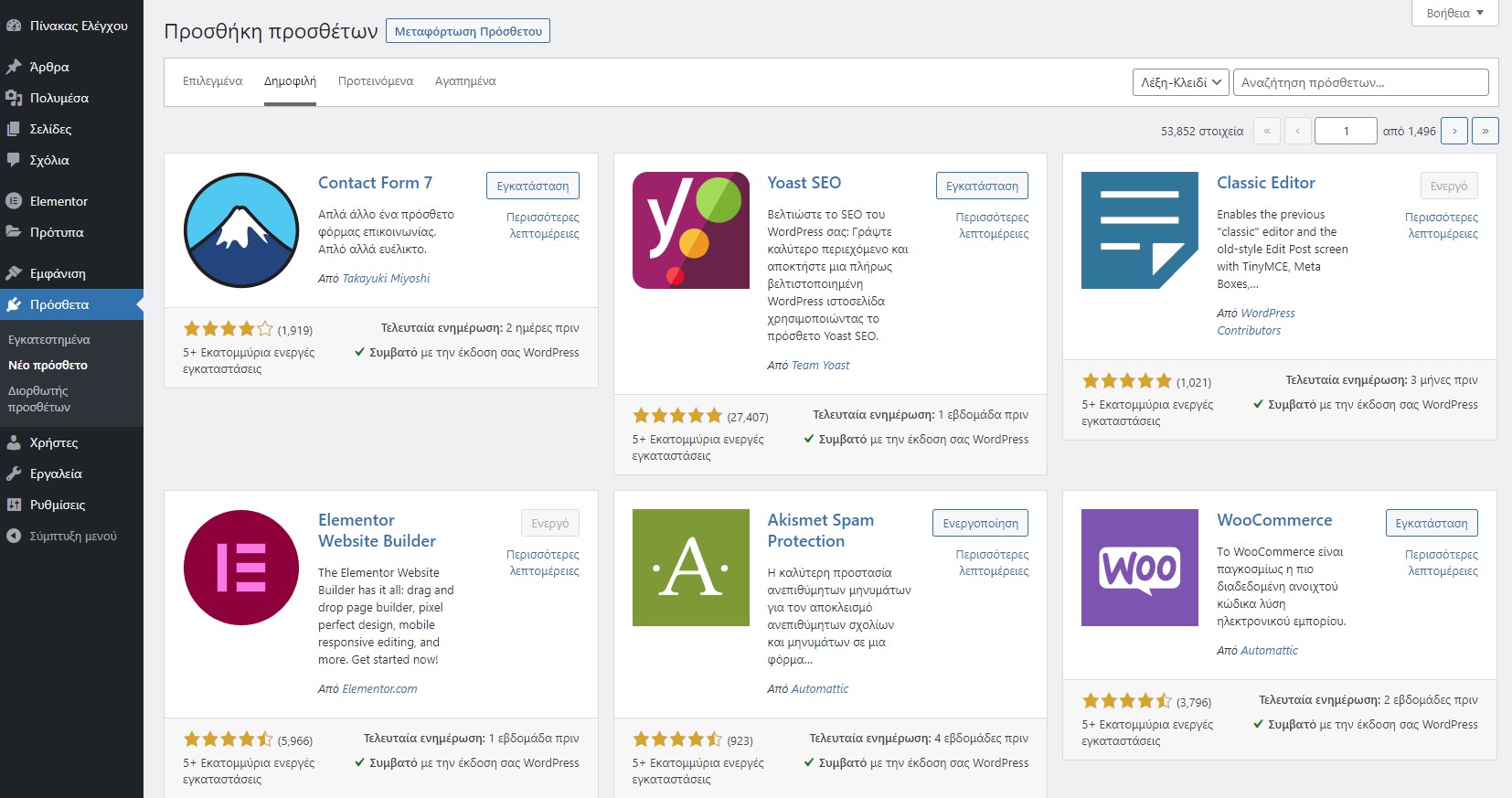Screen dimensions: 1512x798
Task: Click Ενεργοποίηση for Akismet Spam Protection
Action: [x=980, y=523]
